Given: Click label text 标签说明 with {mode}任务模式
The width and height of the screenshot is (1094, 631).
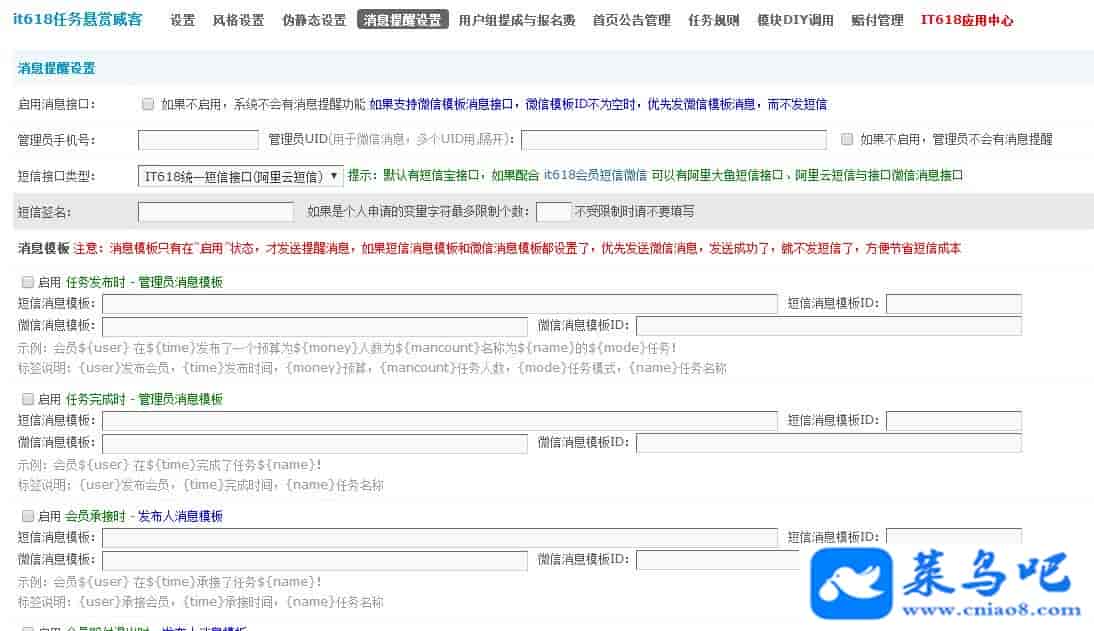Looking at the screenshot, I should (372, 368).
